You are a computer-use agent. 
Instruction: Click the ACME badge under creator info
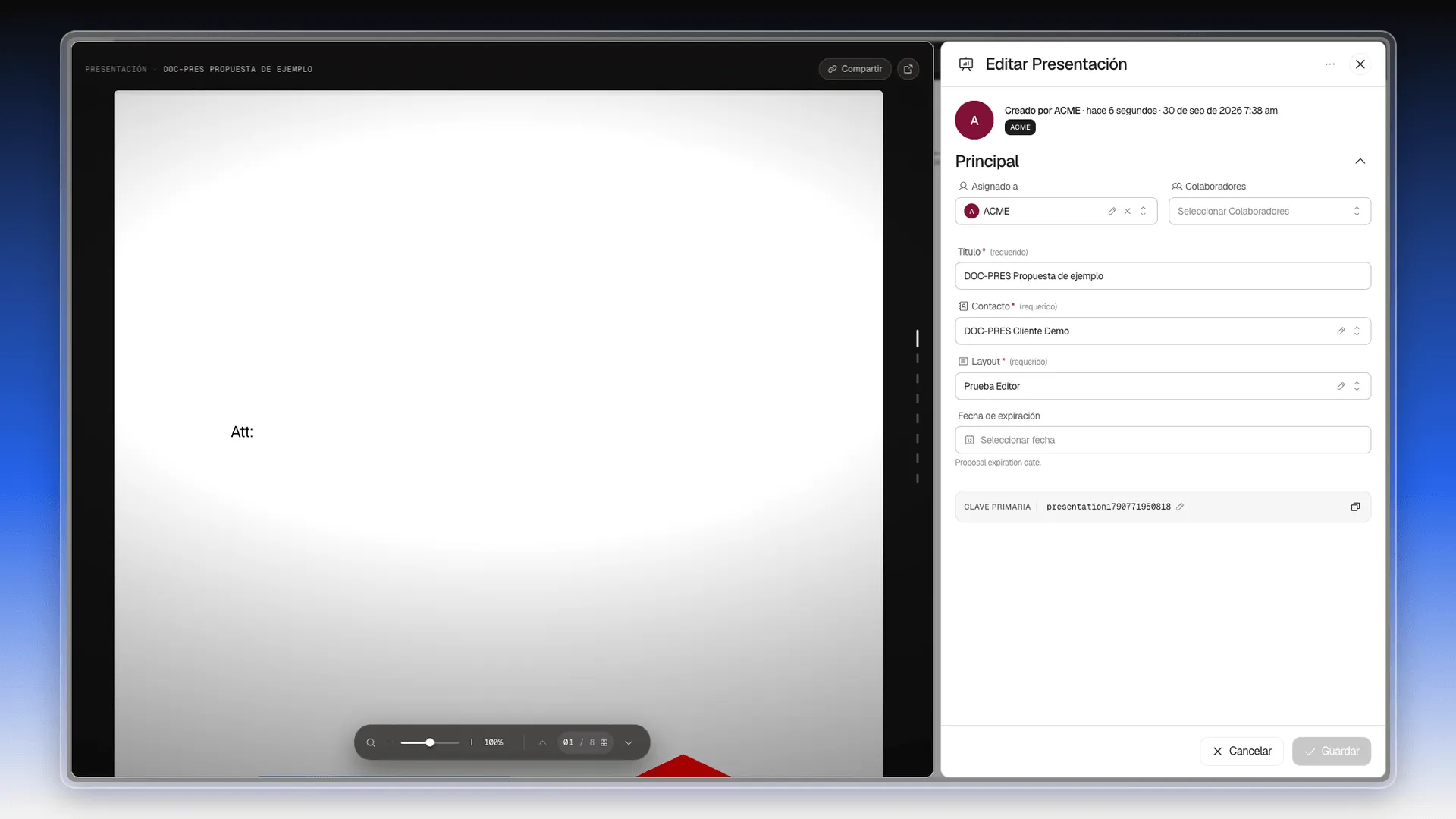coord(1020,127)
